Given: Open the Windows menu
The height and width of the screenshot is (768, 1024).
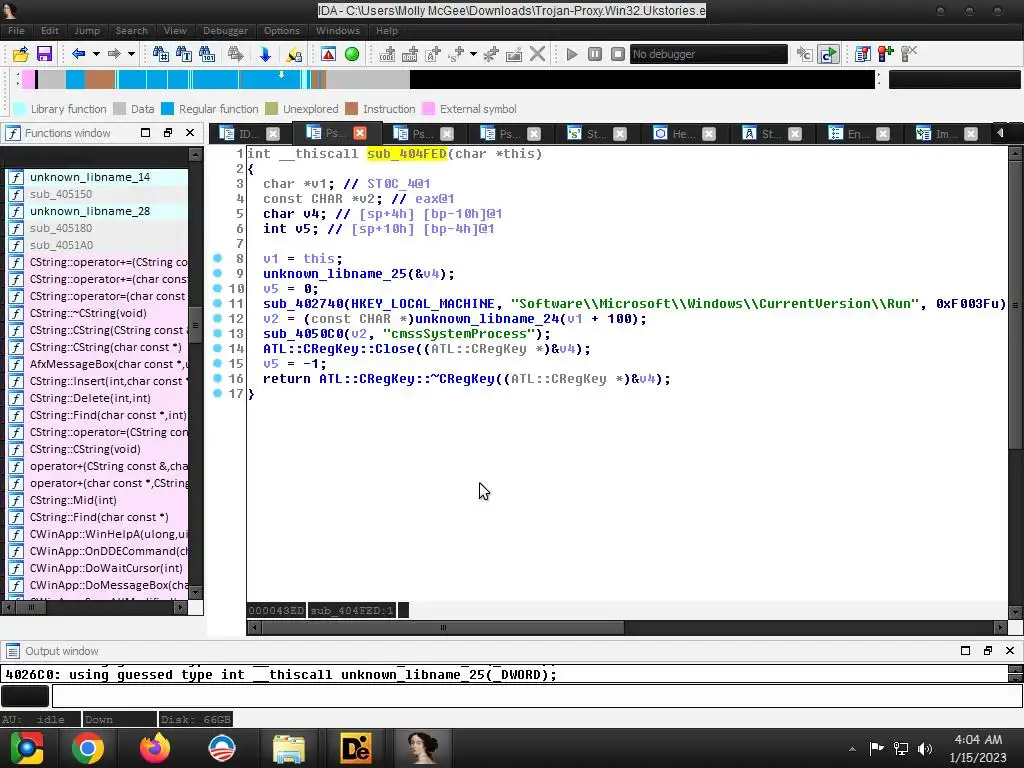Looking at the screenshot, I should [x=338, y=31].
